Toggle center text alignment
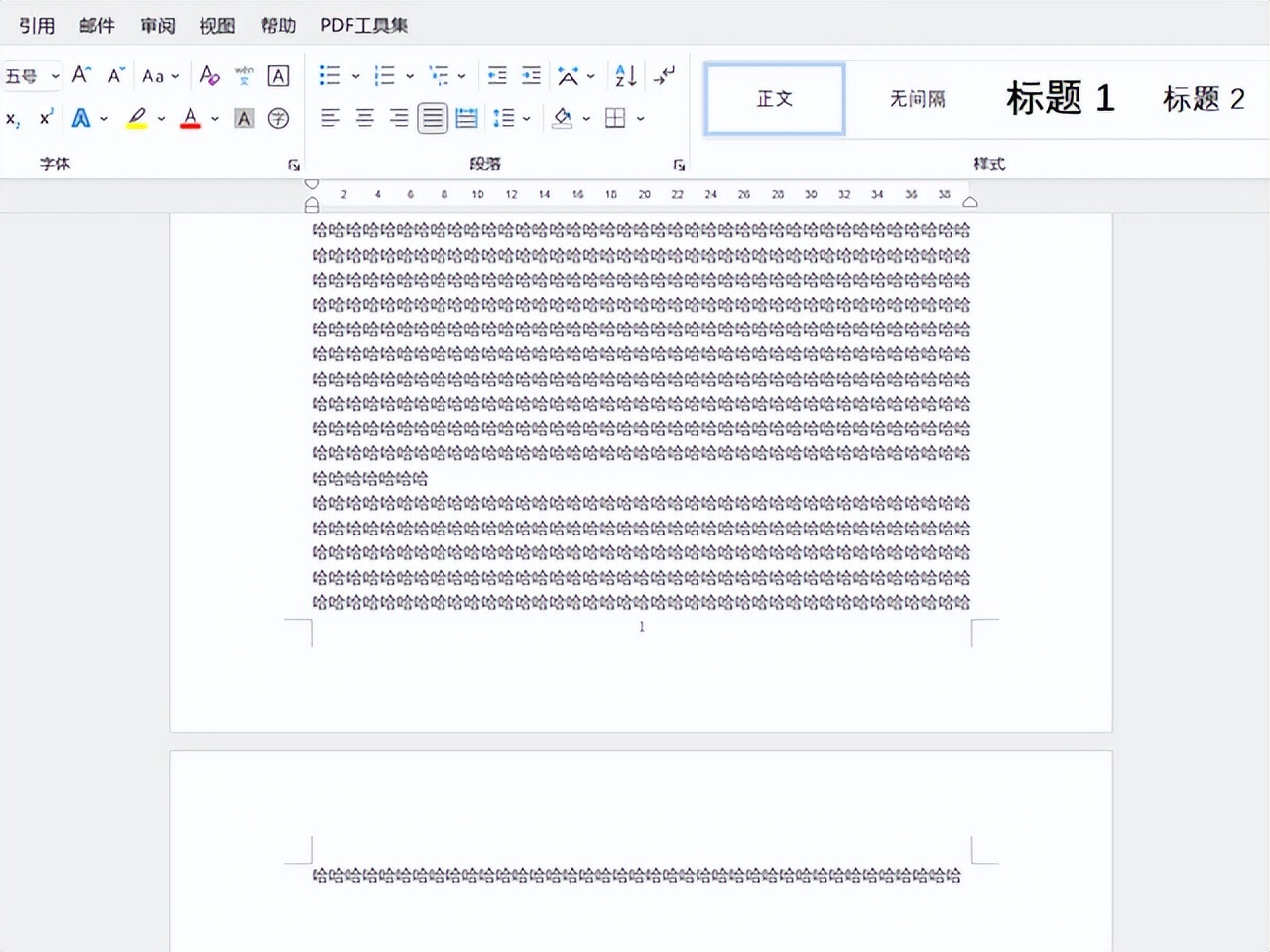The image size is (1270, 952). click(363, 118)
